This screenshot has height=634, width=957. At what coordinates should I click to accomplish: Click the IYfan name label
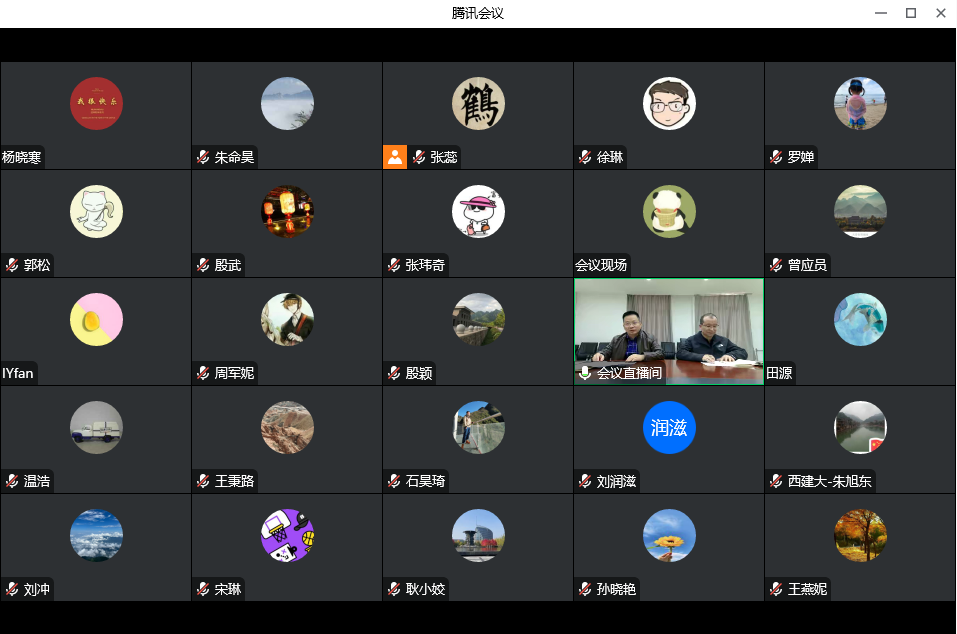tap(18, 373)
